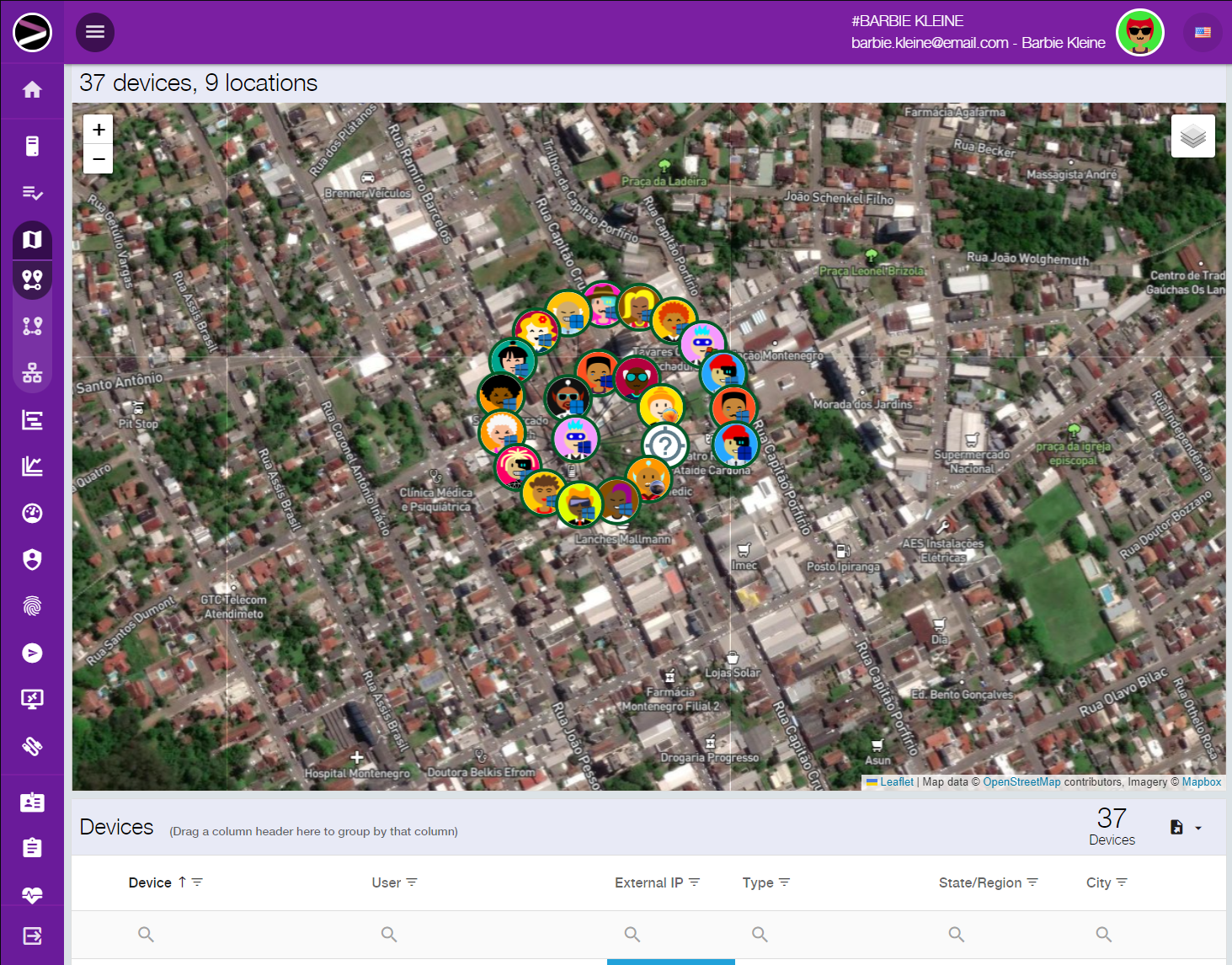Screen dimensions: 1232x965
Task: Open the language flag selector
Action: tap(1203, 33)
